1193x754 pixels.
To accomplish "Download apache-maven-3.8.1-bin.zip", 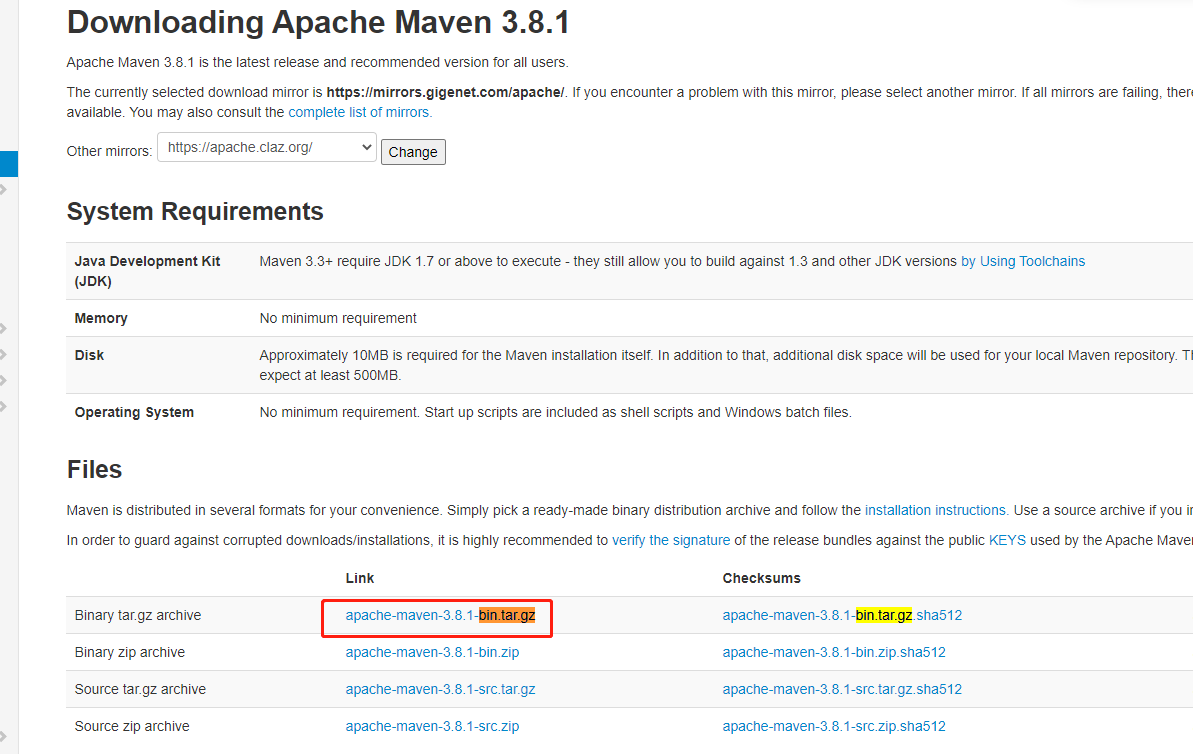I will pyautogui.click(x=432, y=653).
